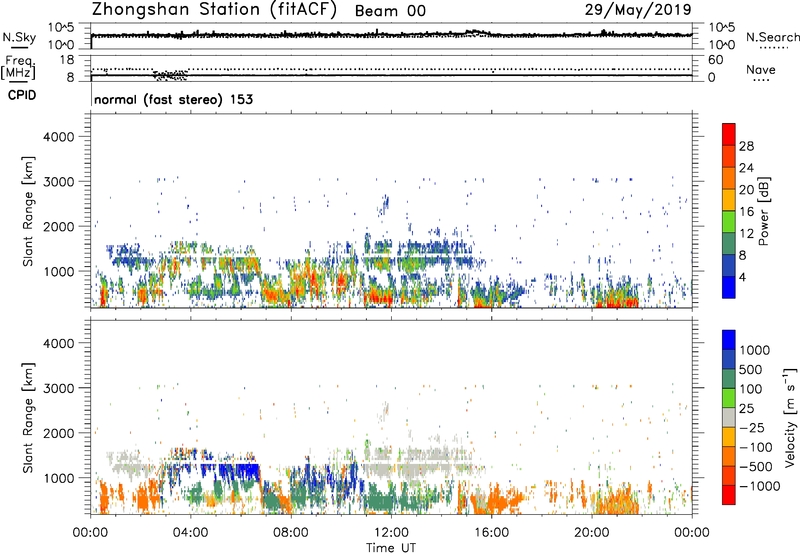Click the '28' Power colorbar tick label
This screenshot has width=800, height=554.
pyautogui.click(x=746, y=146)
